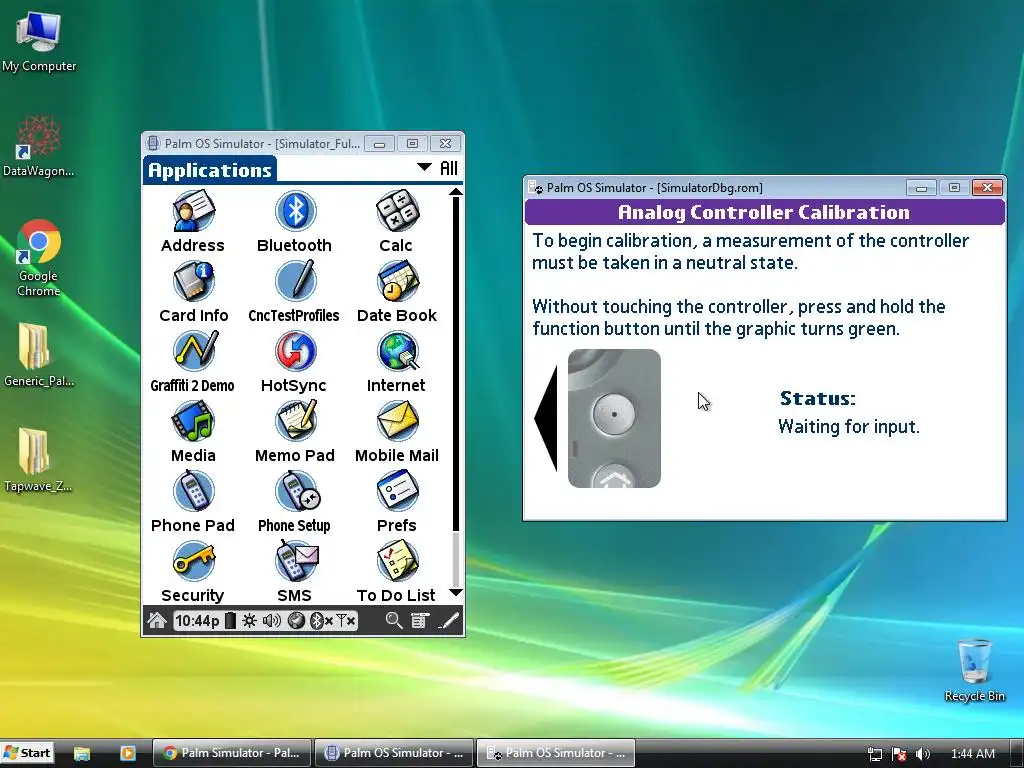Click the 10:44p clock in Palm status bar

pos(197,620)
